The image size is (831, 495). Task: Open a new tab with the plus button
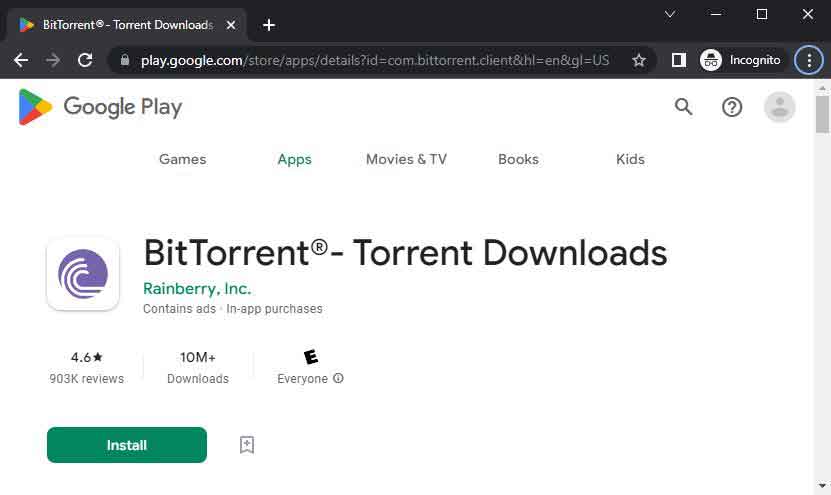pos(269,25)
